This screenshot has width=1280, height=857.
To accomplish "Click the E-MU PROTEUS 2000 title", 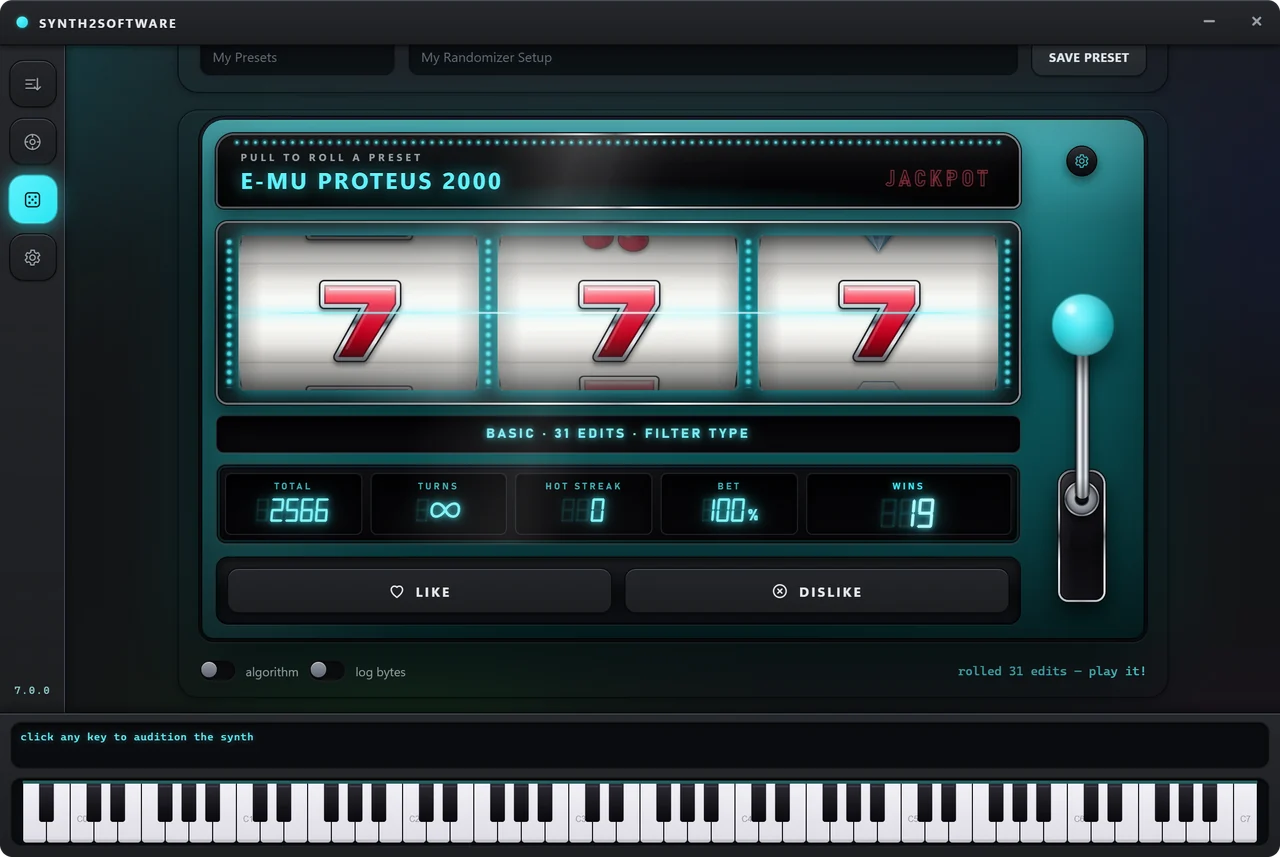I will tap(371, 181).
